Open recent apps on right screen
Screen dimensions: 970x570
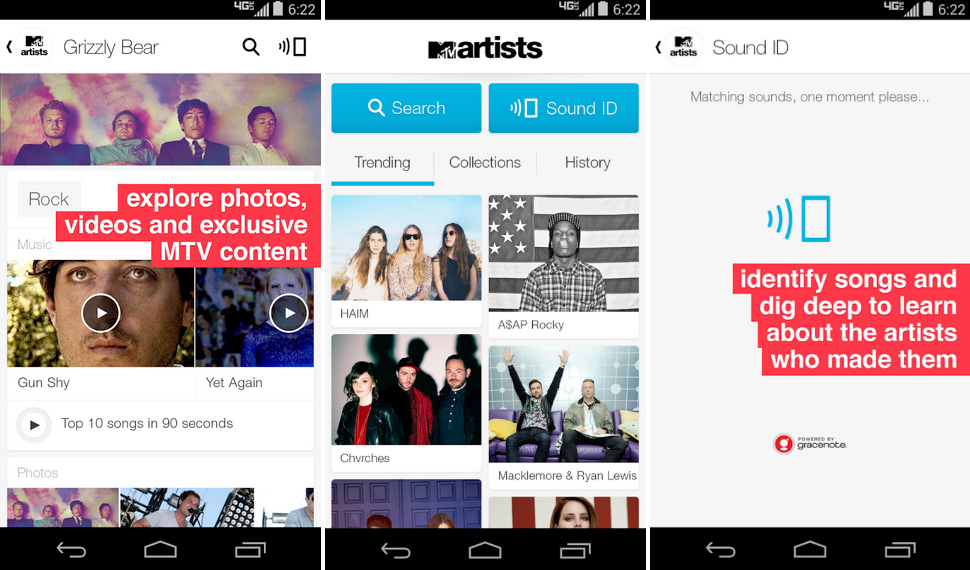[x=899, y=550]
